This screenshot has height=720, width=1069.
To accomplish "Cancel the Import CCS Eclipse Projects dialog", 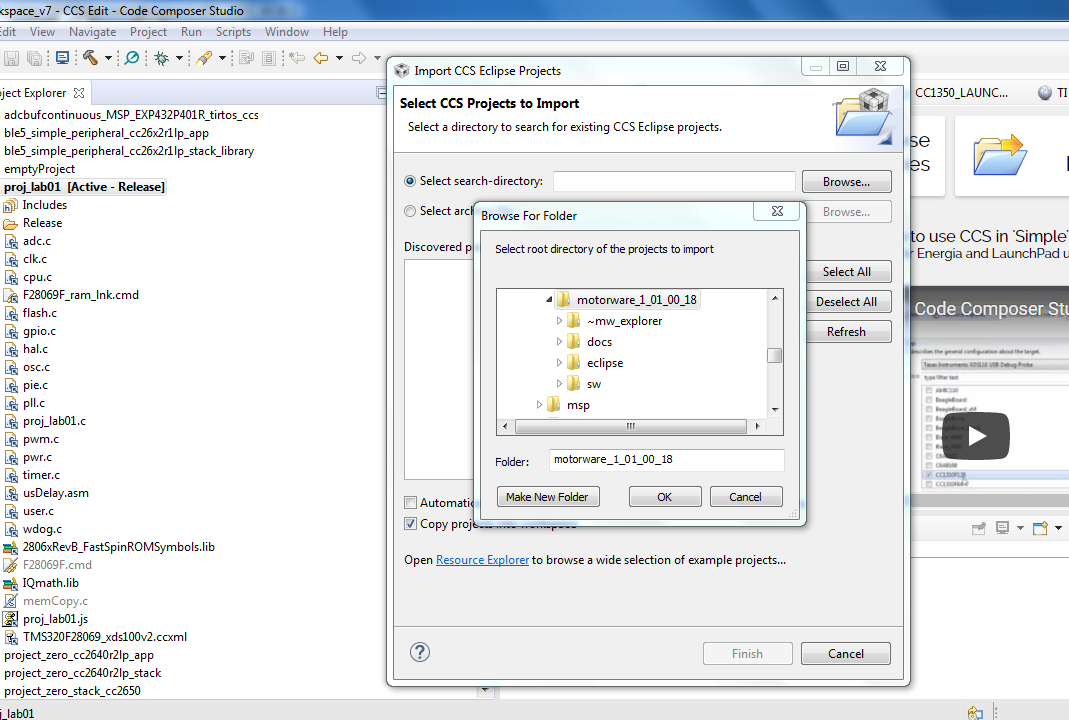I will pos(845,654).
